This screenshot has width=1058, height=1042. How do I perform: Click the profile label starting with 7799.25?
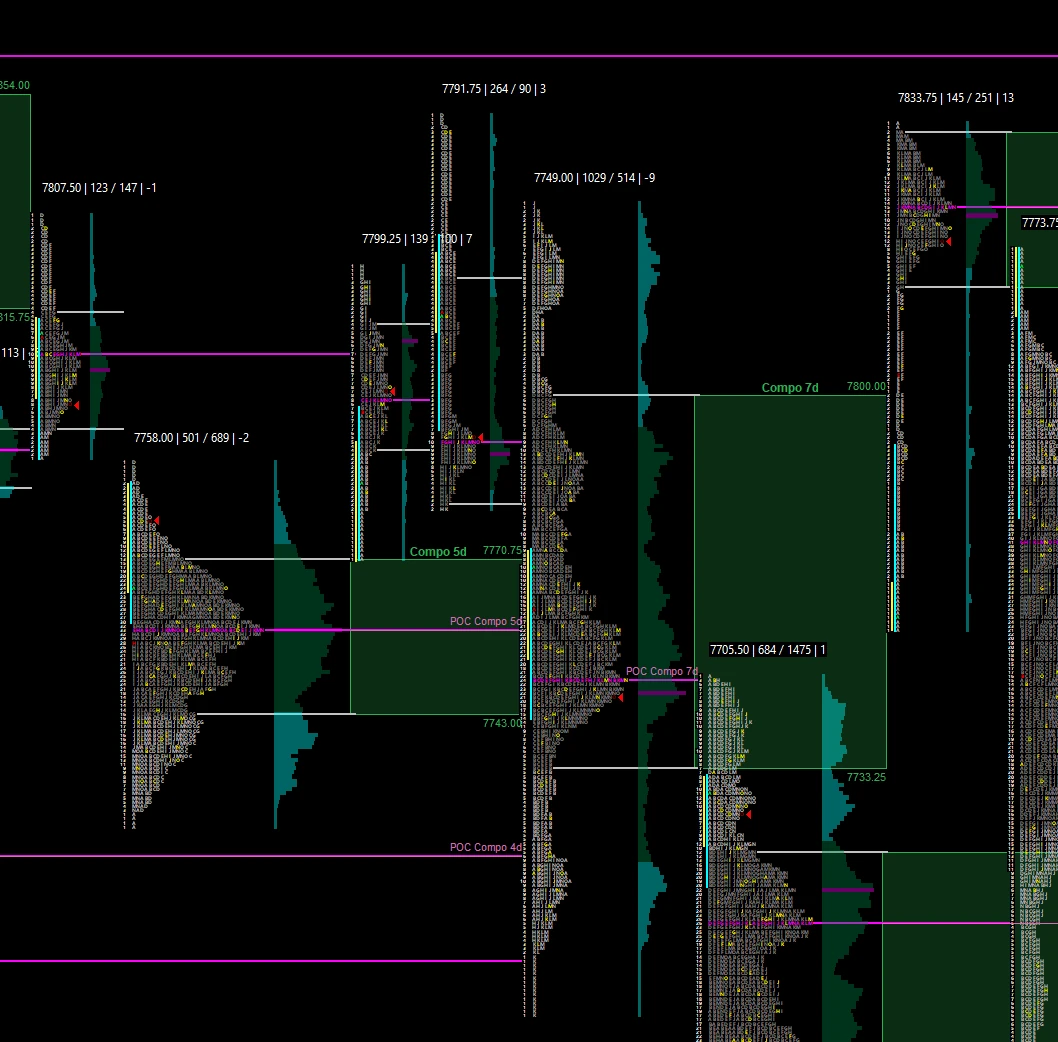[417, 239]
